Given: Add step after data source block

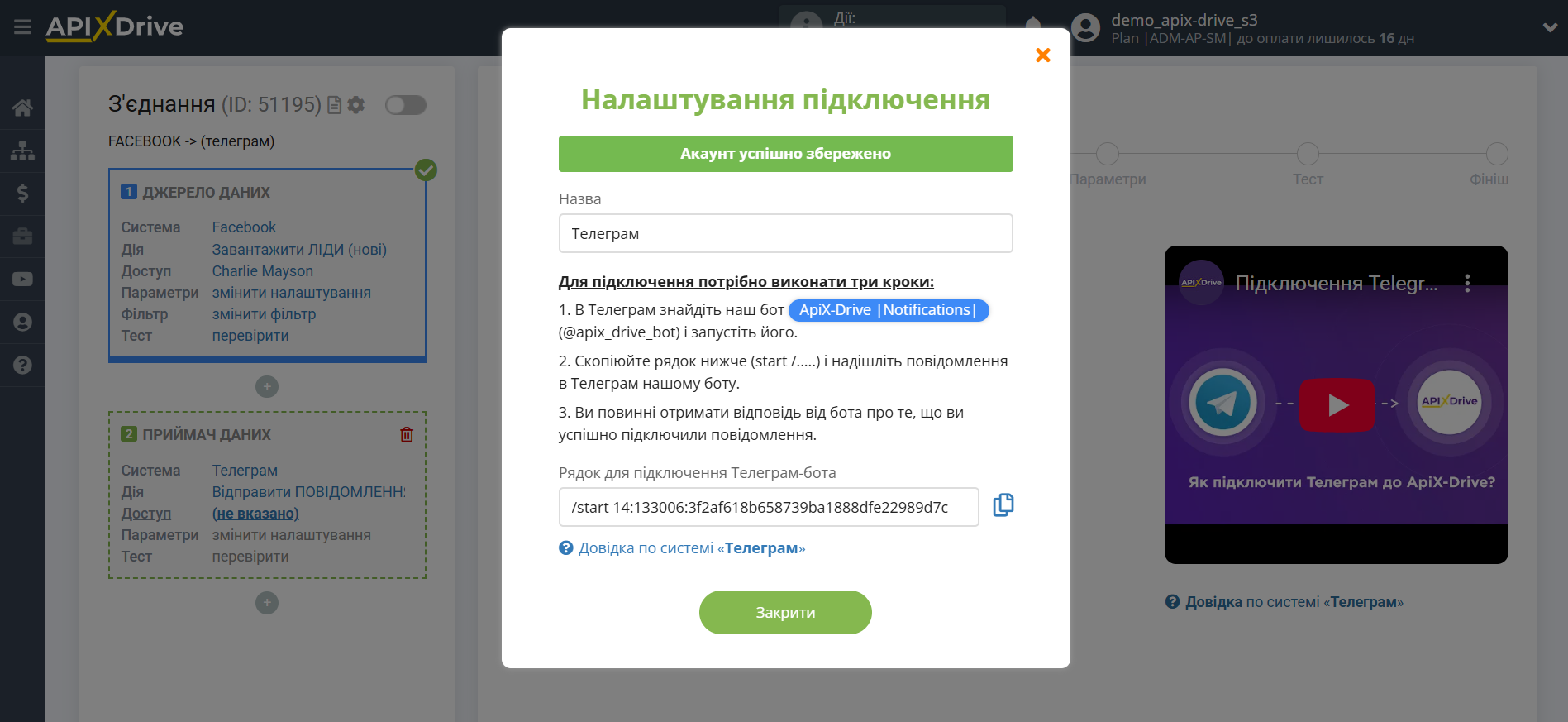Looking at the screenshot, I should tap(267, 386).
